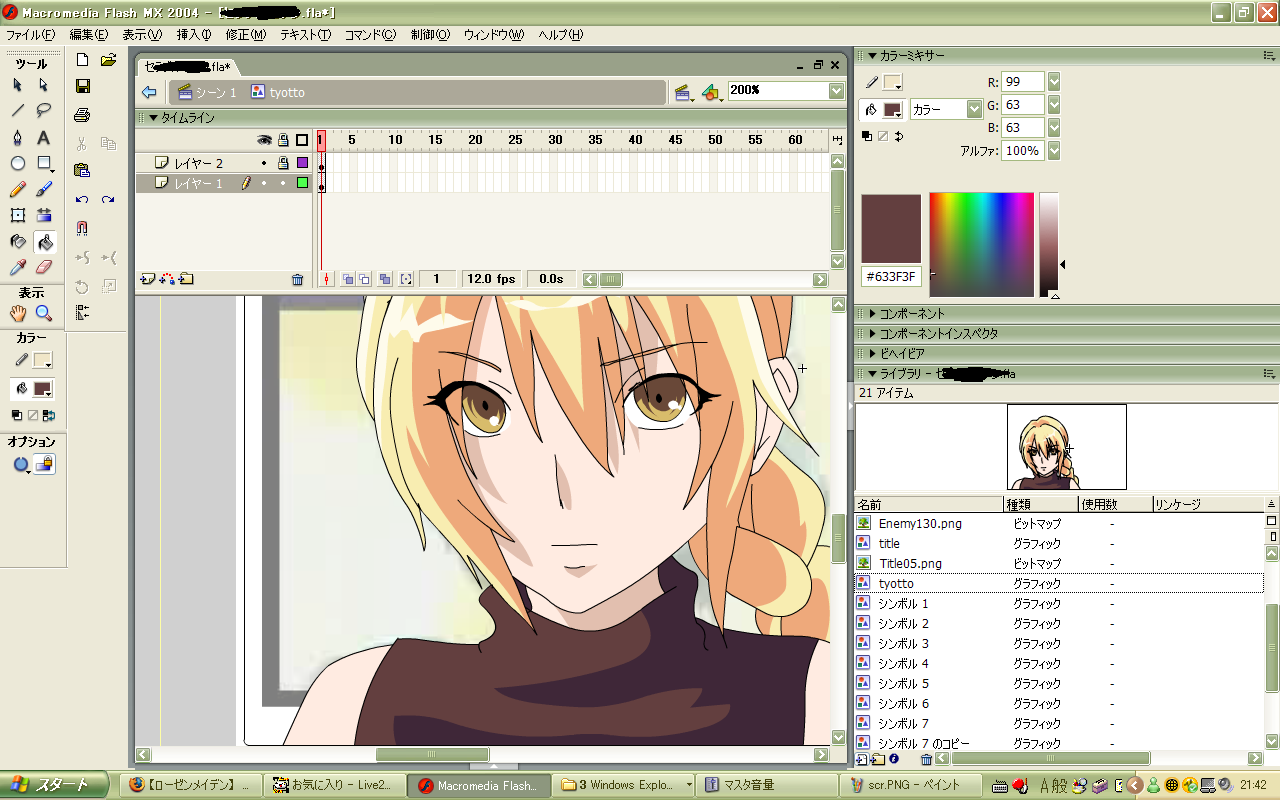Expand the コンポーネントインスペクタ panel

pos(872,334)
